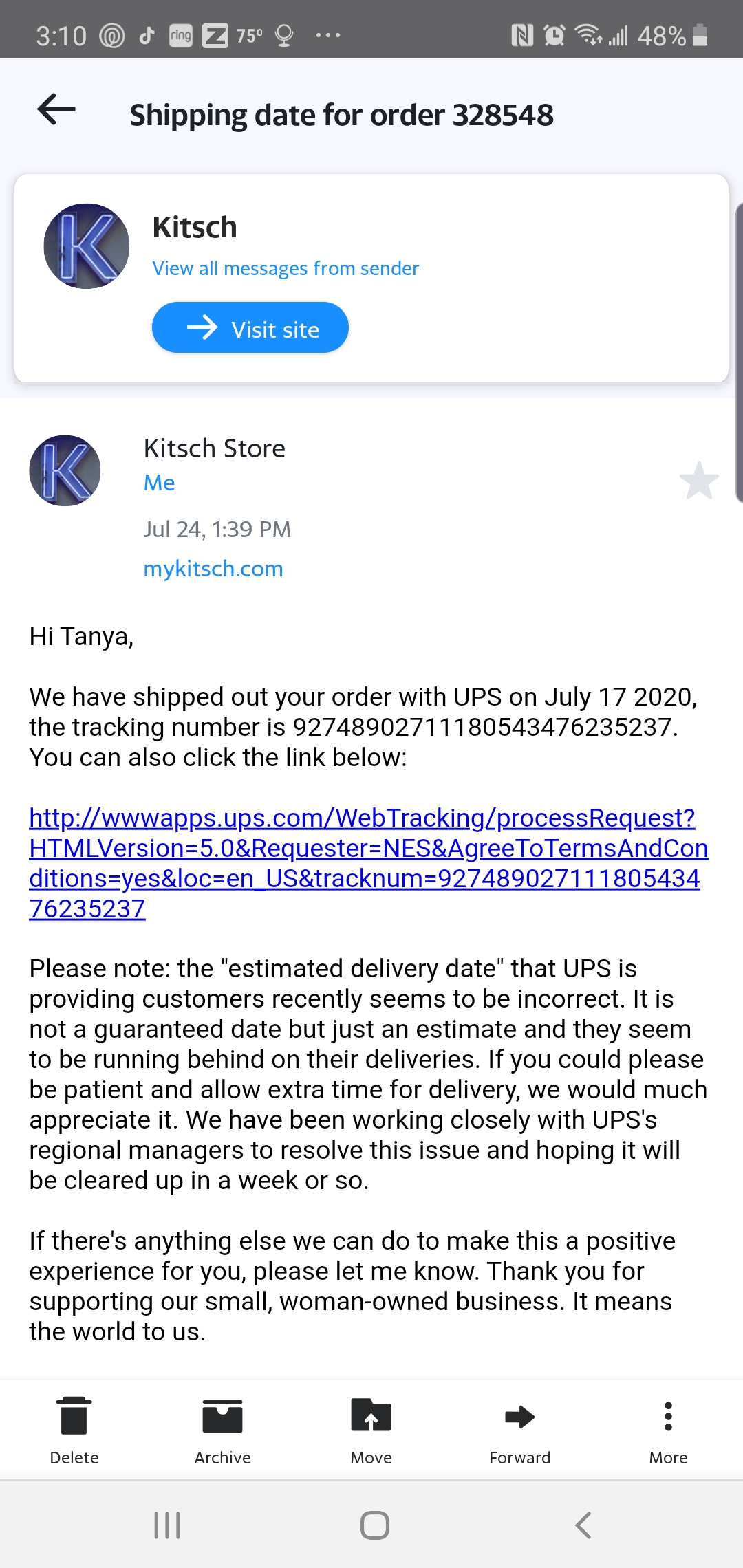743x1568 pixels.
Task: Open recent apps with navigation key
Action: coord(165,1523)
